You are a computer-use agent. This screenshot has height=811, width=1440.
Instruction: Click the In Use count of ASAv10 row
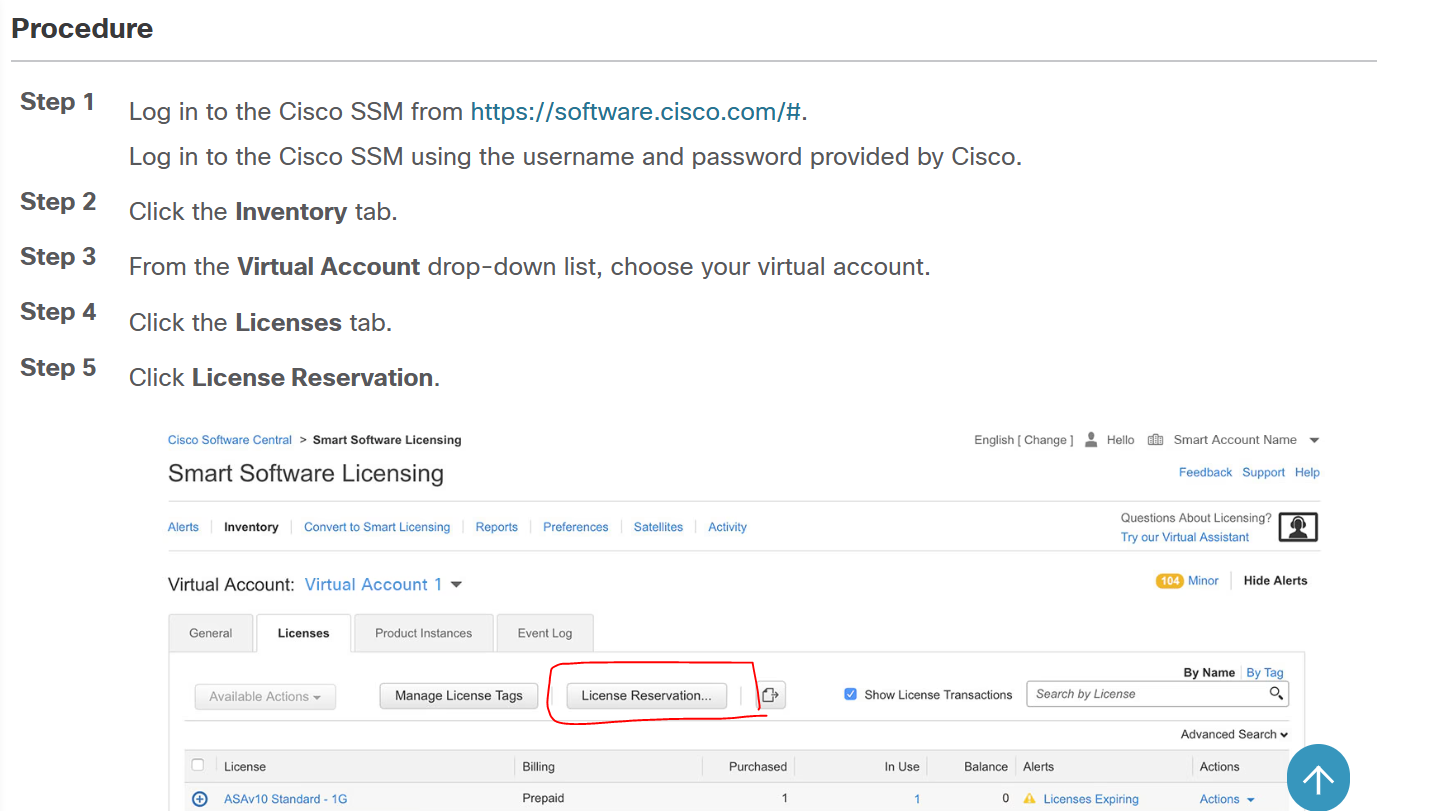coord(917,799)
